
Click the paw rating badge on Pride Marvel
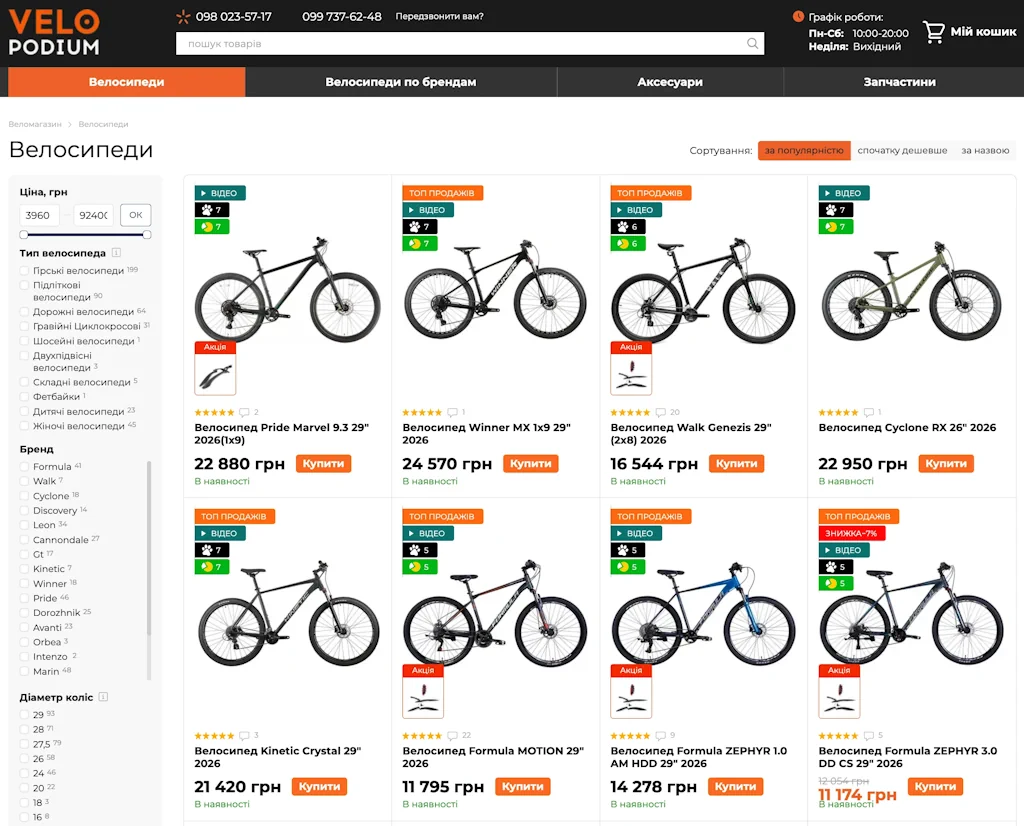click(x=212, y=210)
